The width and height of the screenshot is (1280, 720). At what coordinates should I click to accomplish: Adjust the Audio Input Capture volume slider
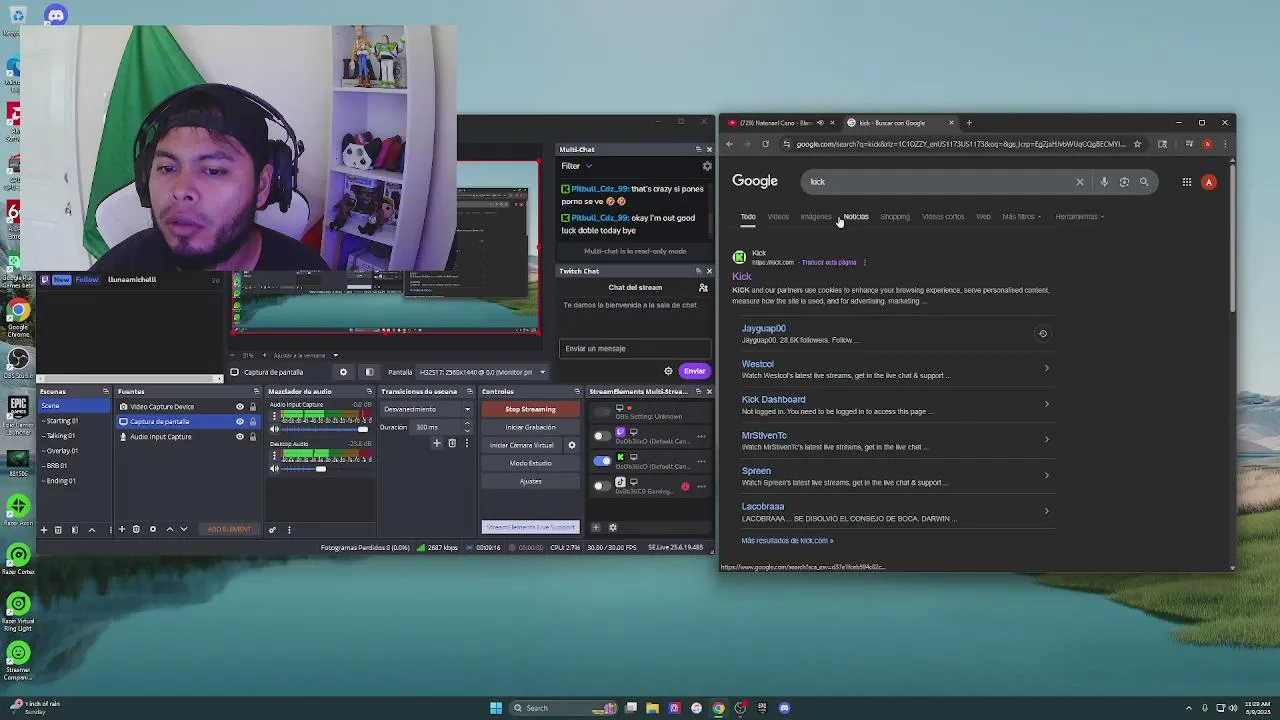pos(325,429)
